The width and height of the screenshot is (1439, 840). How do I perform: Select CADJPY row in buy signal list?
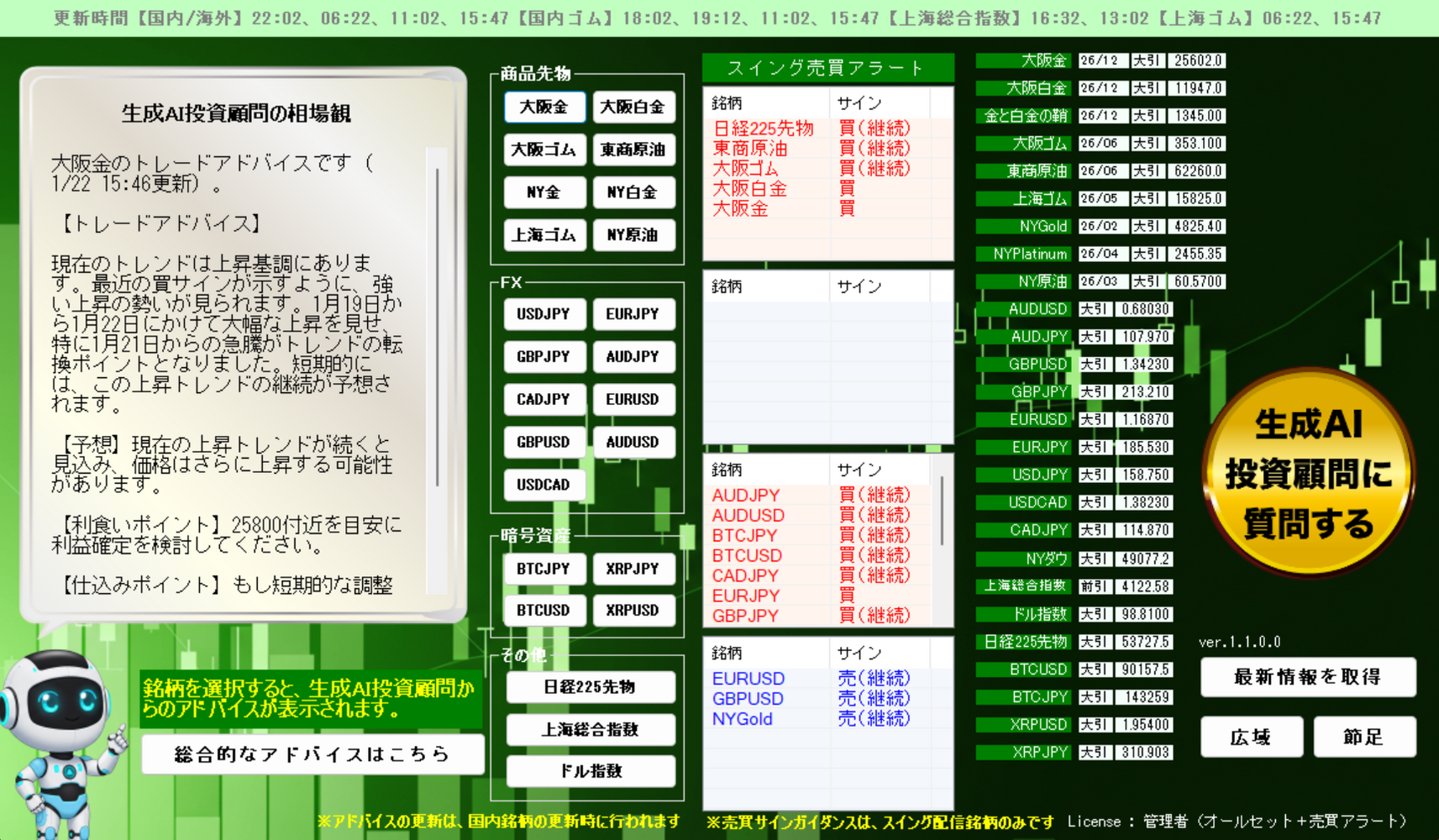click(817, 576)
